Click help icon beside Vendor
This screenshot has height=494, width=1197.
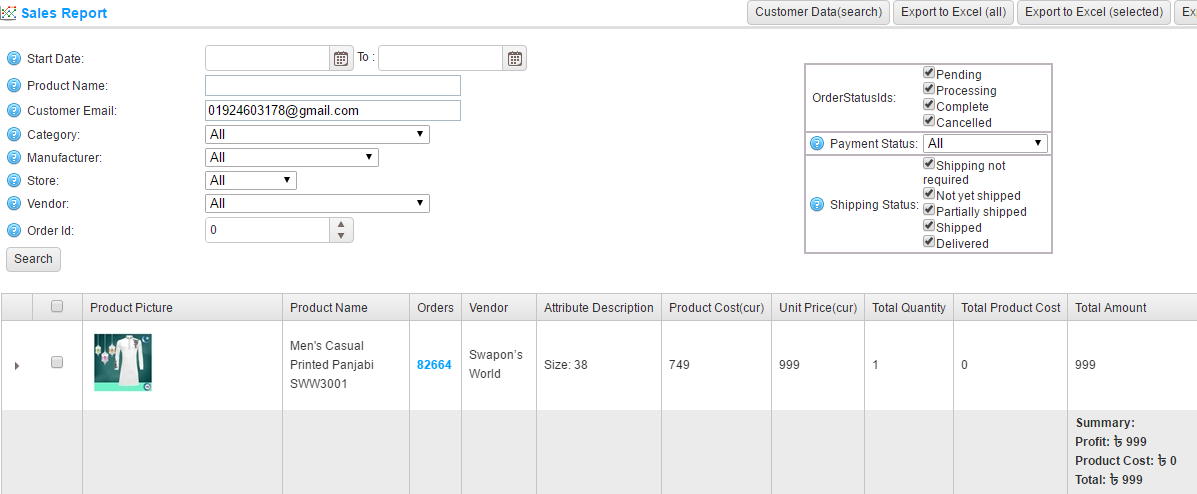(14, 204)
